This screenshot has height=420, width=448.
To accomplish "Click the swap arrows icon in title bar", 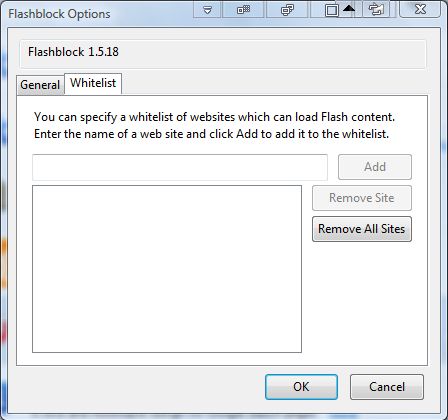I will 376,10.
